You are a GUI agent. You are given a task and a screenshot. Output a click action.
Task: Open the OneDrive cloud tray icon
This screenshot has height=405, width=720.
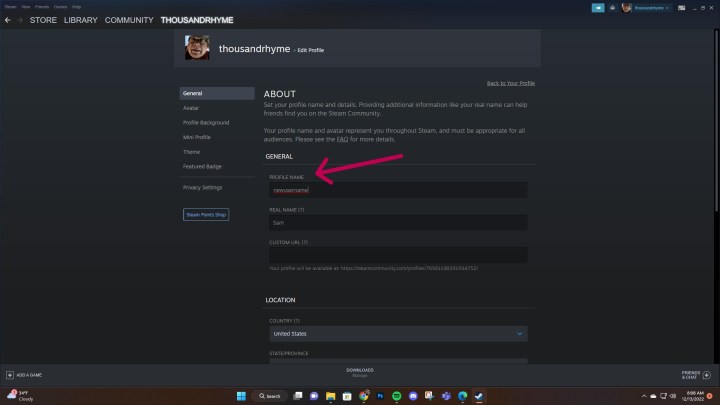[x=653, y=396]
